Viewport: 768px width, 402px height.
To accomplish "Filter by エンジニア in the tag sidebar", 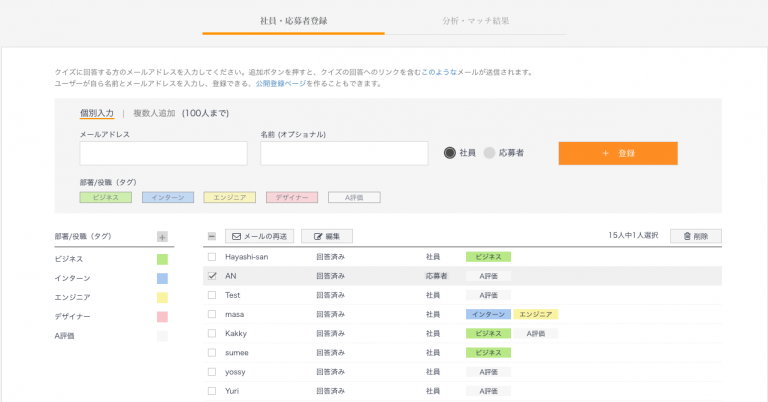I will pyautogui.click(x=72, y=297).
